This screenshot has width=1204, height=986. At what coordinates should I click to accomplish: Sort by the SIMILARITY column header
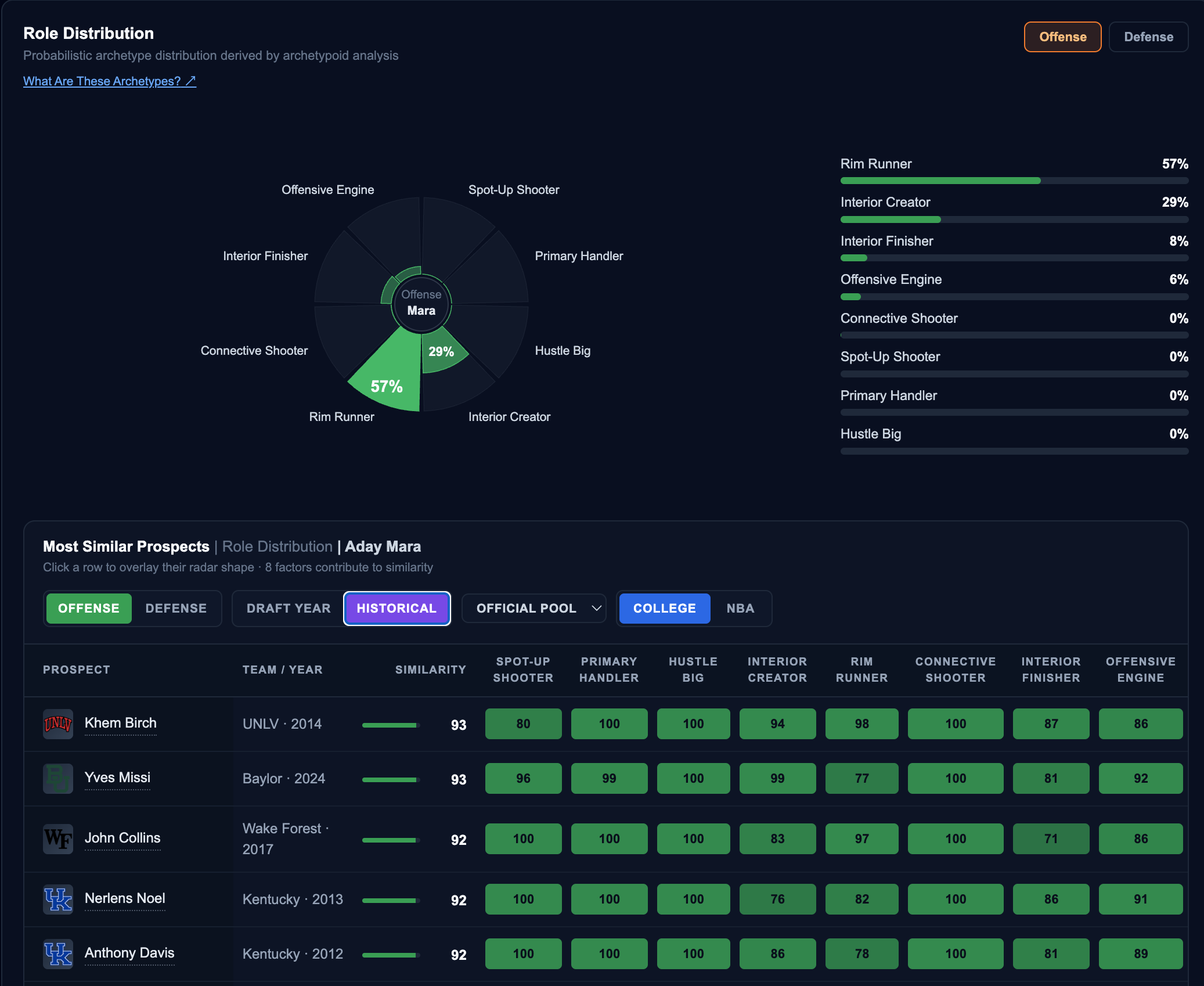tap(430, 670)
